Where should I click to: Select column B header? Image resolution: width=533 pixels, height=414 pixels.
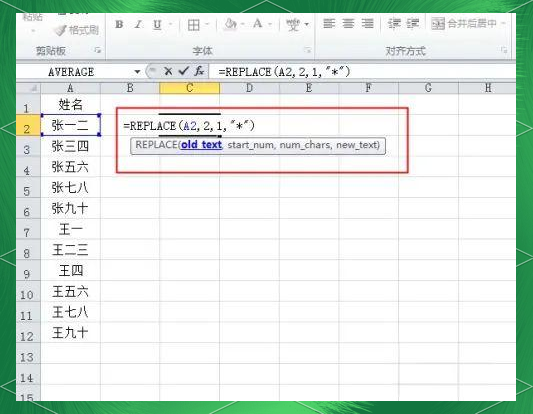(x=130, y=88)
